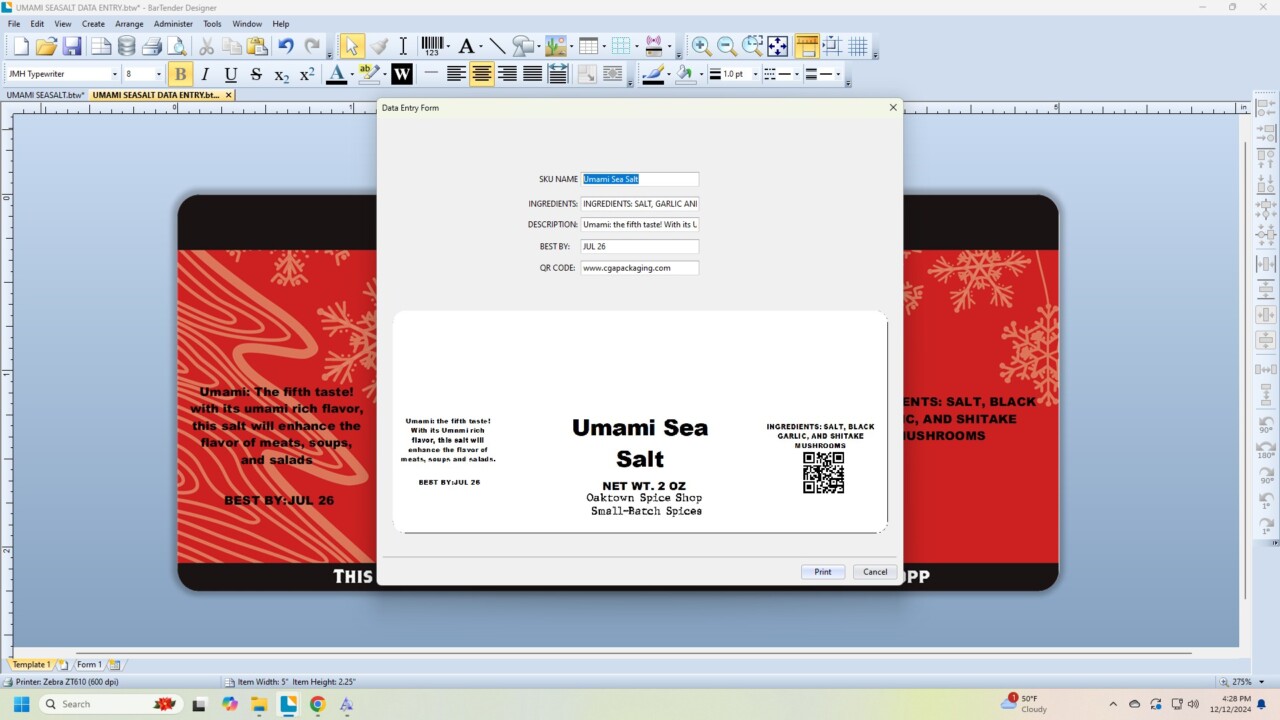Click Cancel in the Data Entry Form
1280x720 pixels.
(875, 572)
